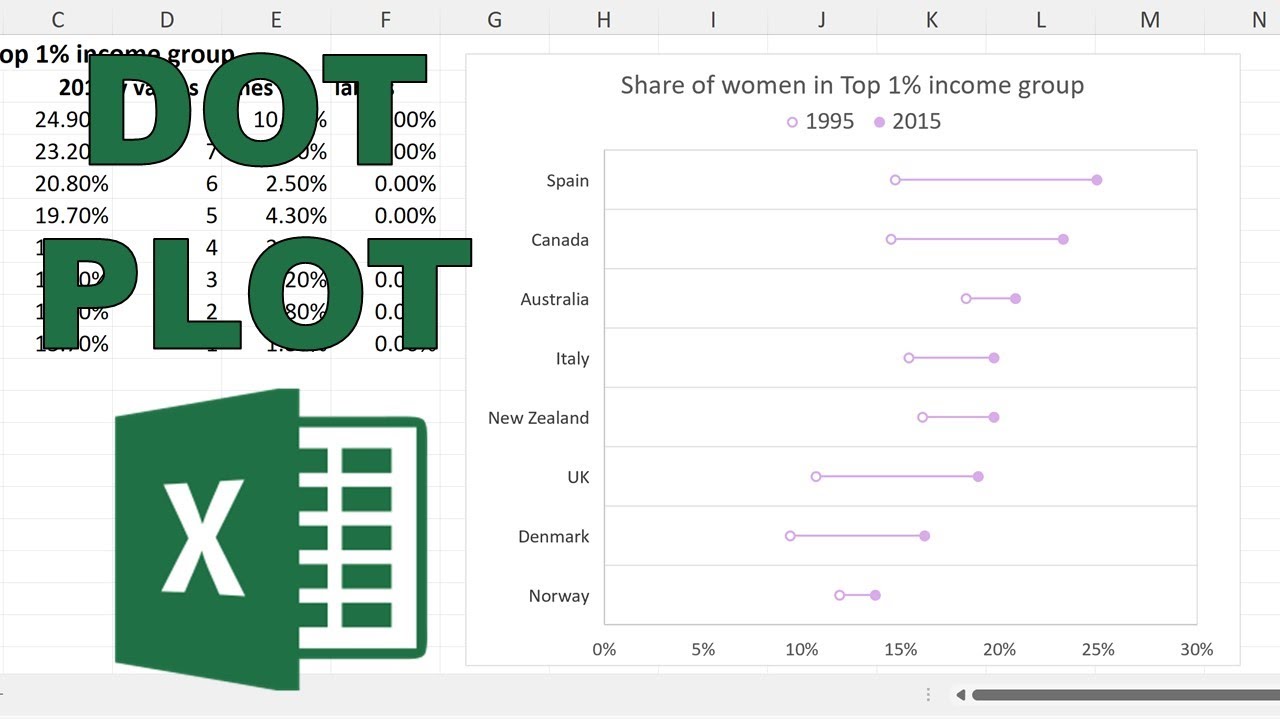
Task: Select the Canada axis label
Action: point(560,240)
